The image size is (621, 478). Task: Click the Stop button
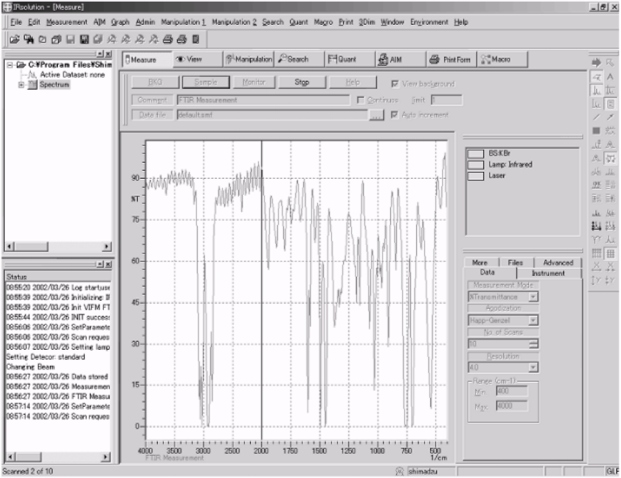(302, 82)
